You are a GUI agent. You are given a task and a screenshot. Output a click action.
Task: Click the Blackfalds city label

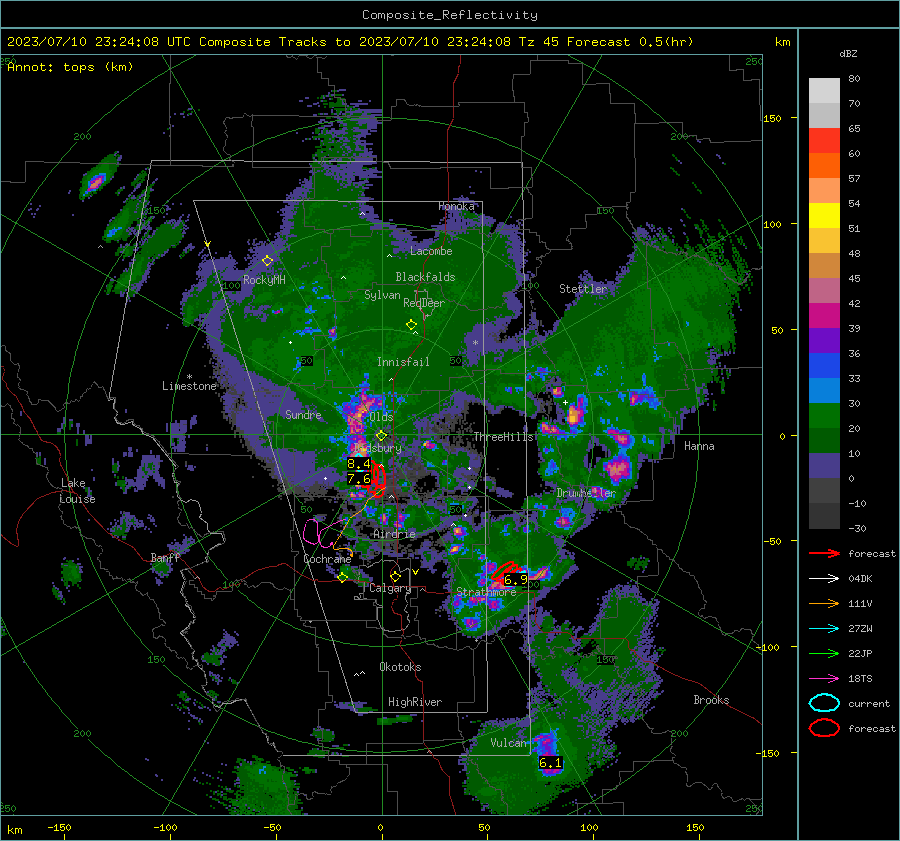(x=425, y=277)
